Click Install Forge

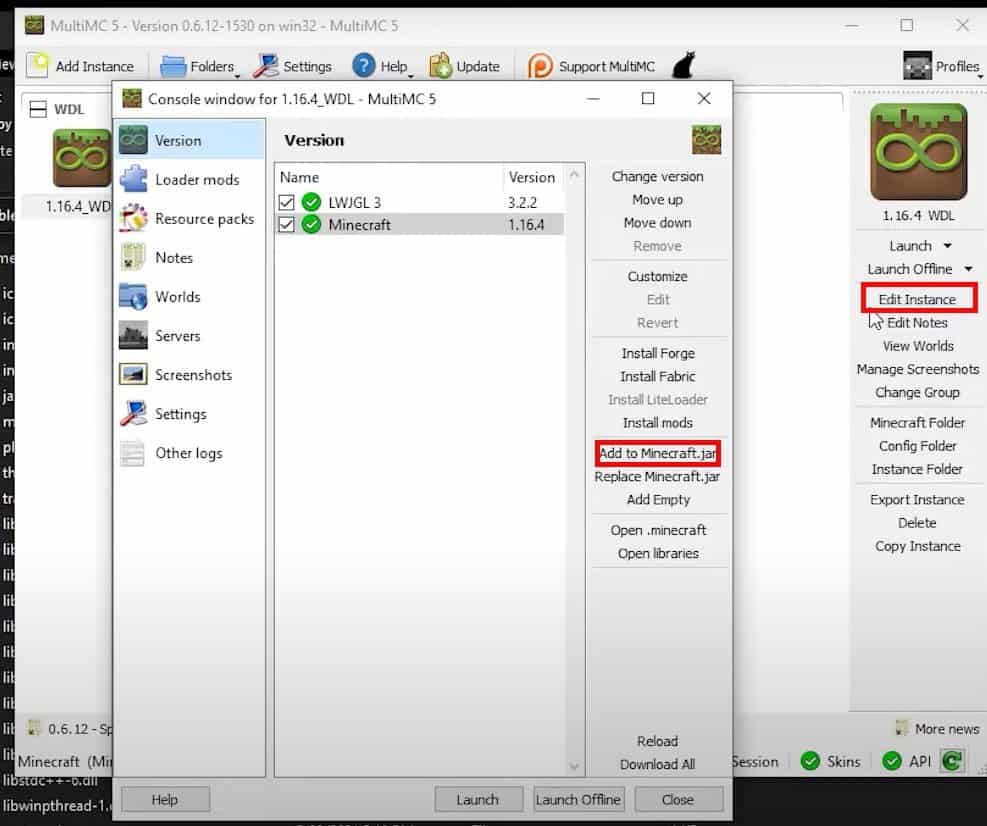pyautogui.click(x=658, y=353)
